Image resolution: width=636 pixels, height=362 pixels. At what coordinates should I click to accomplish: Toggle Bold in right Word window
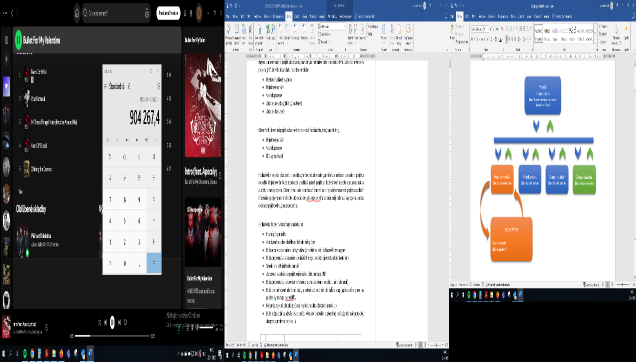(x=472, y=39)
